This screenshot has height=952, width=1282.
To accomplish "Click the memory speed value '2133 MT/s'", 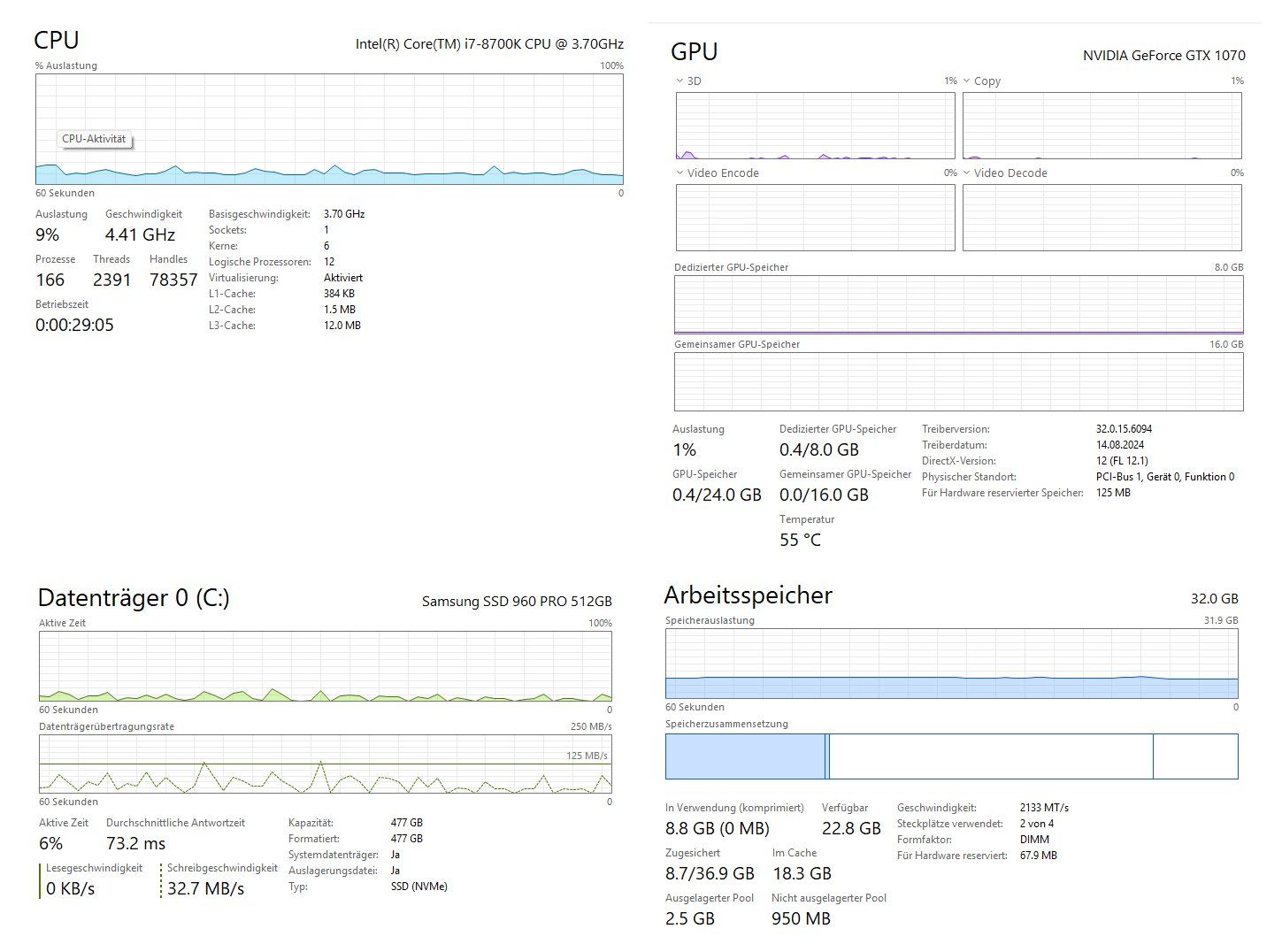I will [x=1044, y=808].
